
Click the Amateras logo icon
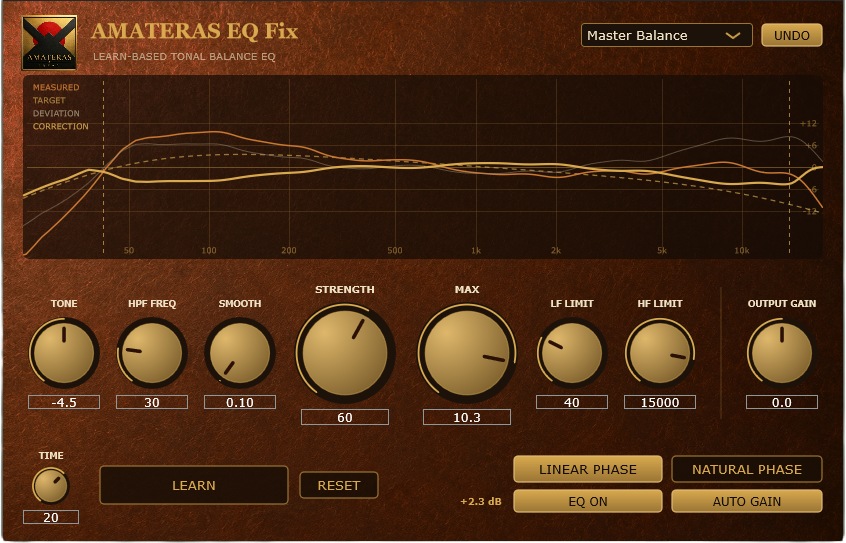(x=49, y=43)
